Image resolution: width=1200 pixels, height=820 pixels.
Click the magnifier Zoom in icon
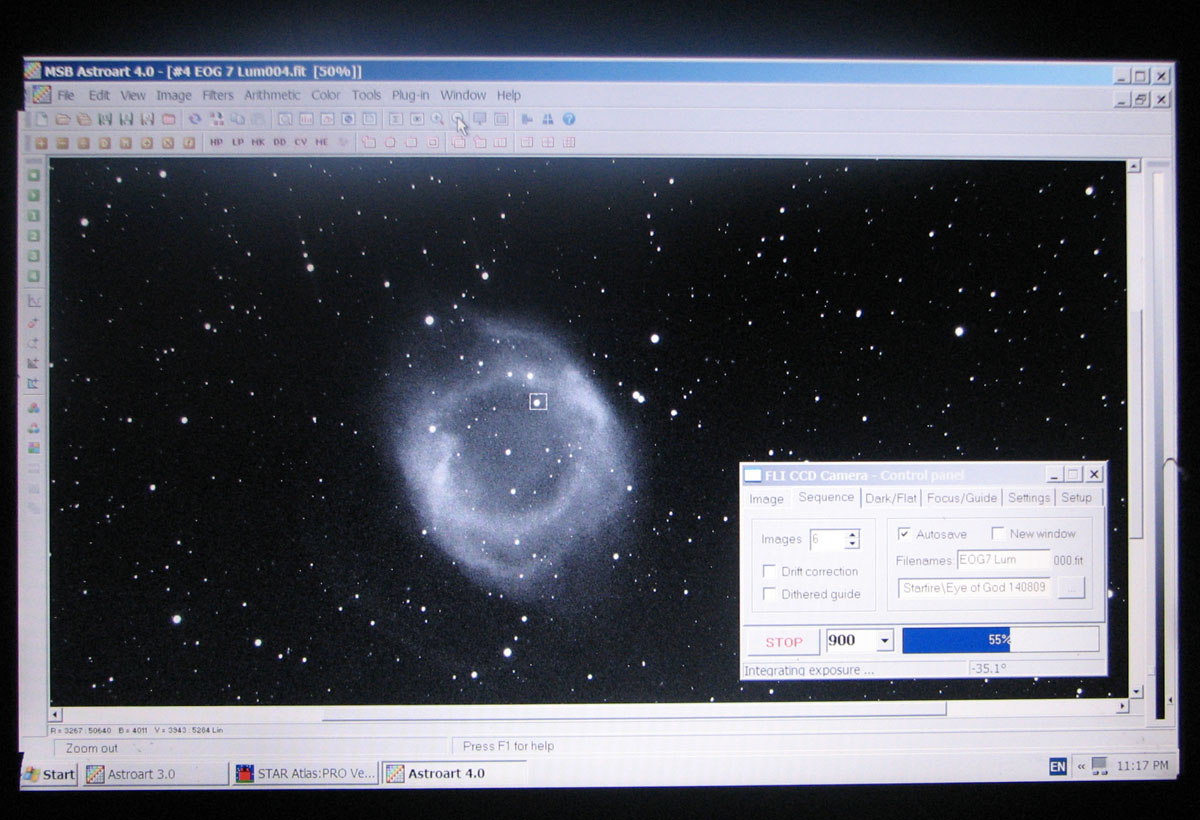[437, 119]
